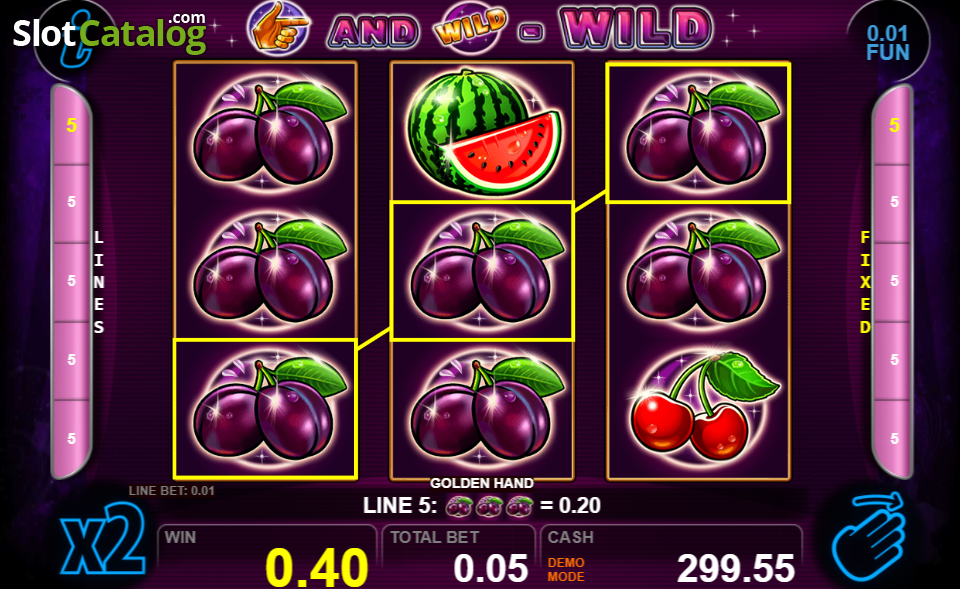Select the top 5 on the right fixed bar
960x589 pixels.
pos(894,126)
